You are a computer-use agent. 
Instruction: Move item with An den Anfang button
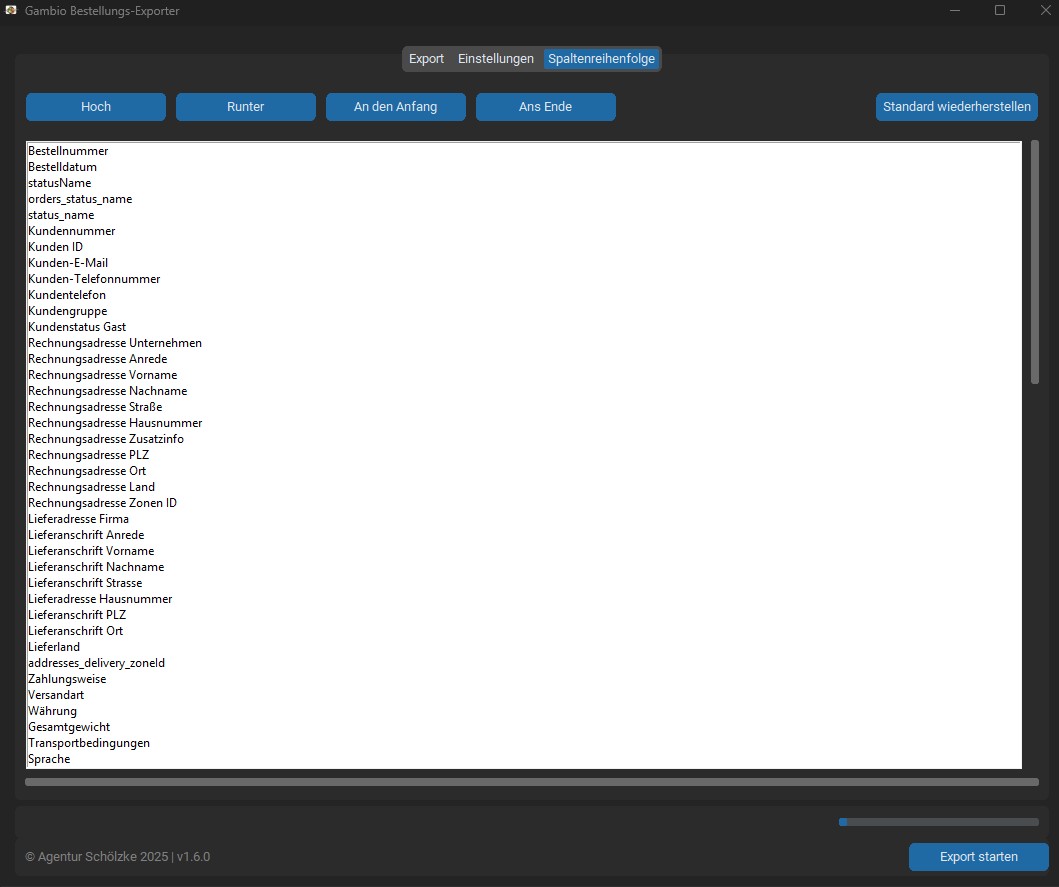tap(396, 107)
